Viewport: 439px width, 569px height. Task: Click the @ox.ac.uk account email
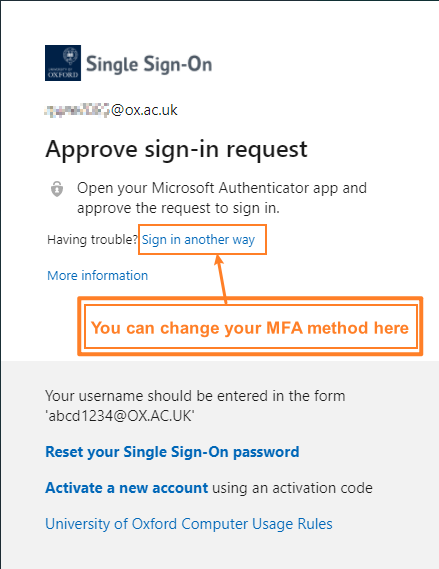[111, 110]
